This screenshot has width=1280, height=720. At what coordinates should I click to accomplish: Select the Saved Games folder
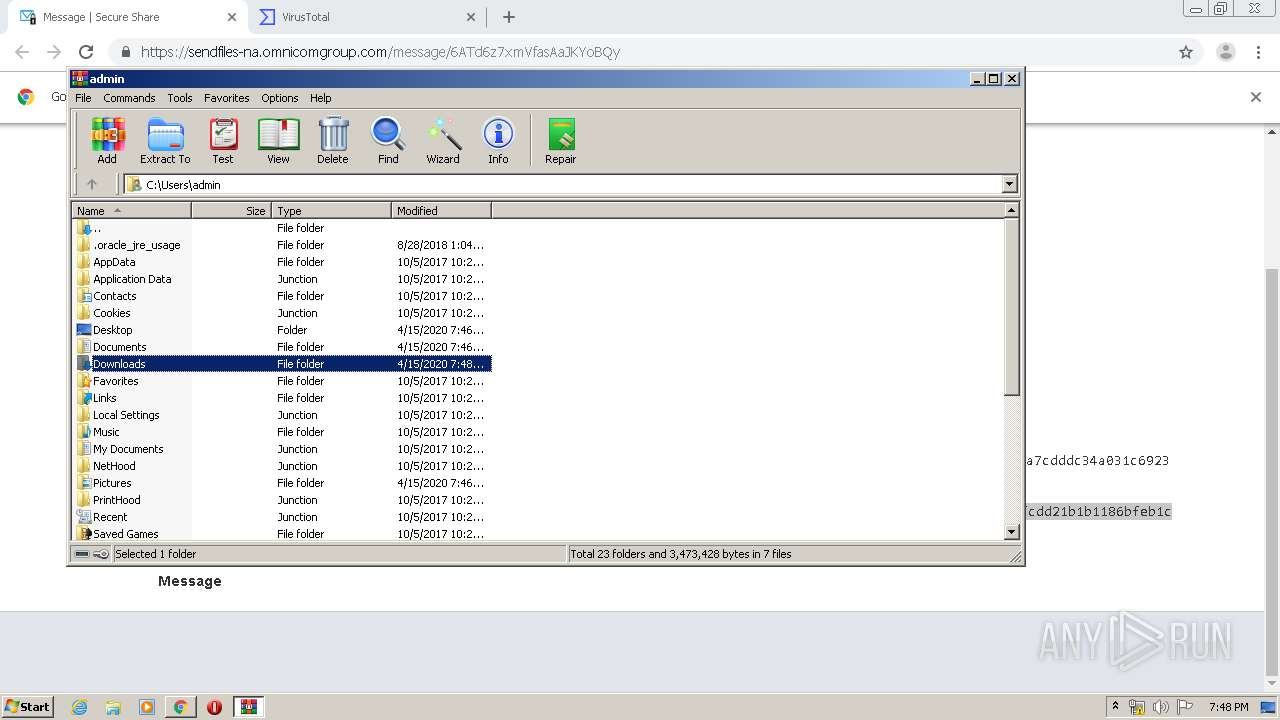281,534
